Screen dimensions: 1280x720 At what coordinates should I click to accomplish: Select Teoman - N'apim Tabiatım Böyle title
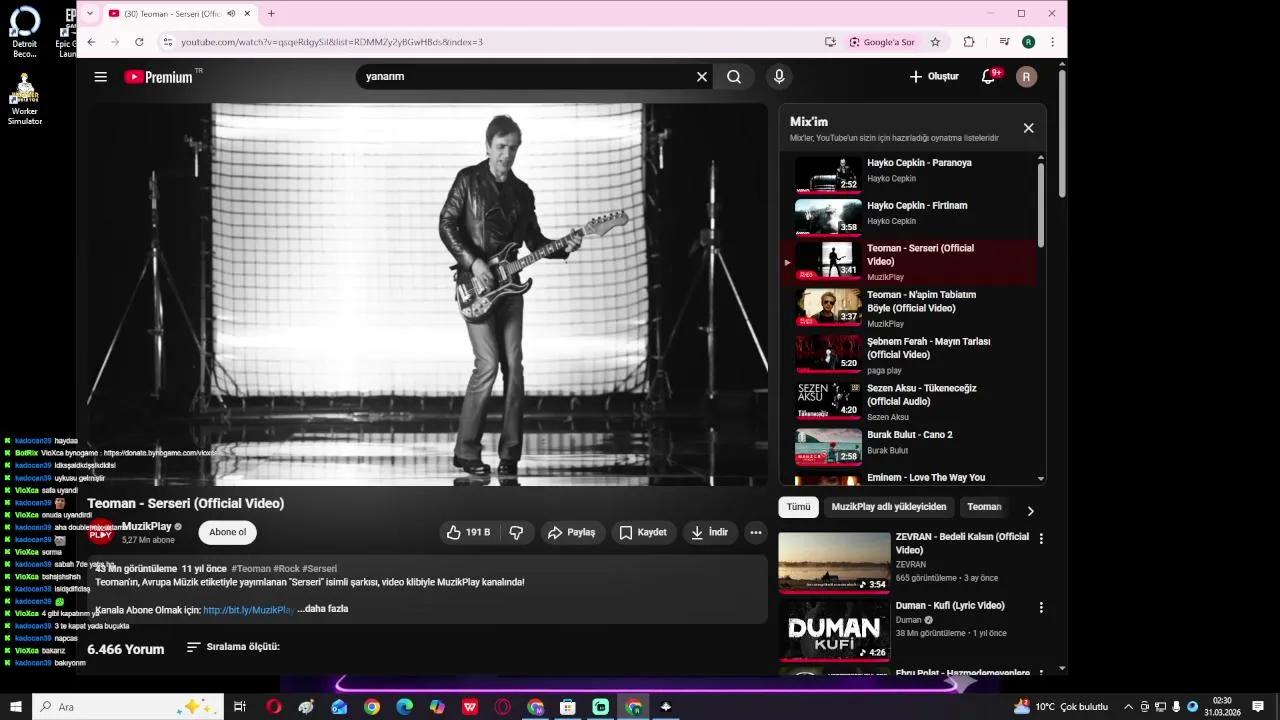(x=921, y=301)
